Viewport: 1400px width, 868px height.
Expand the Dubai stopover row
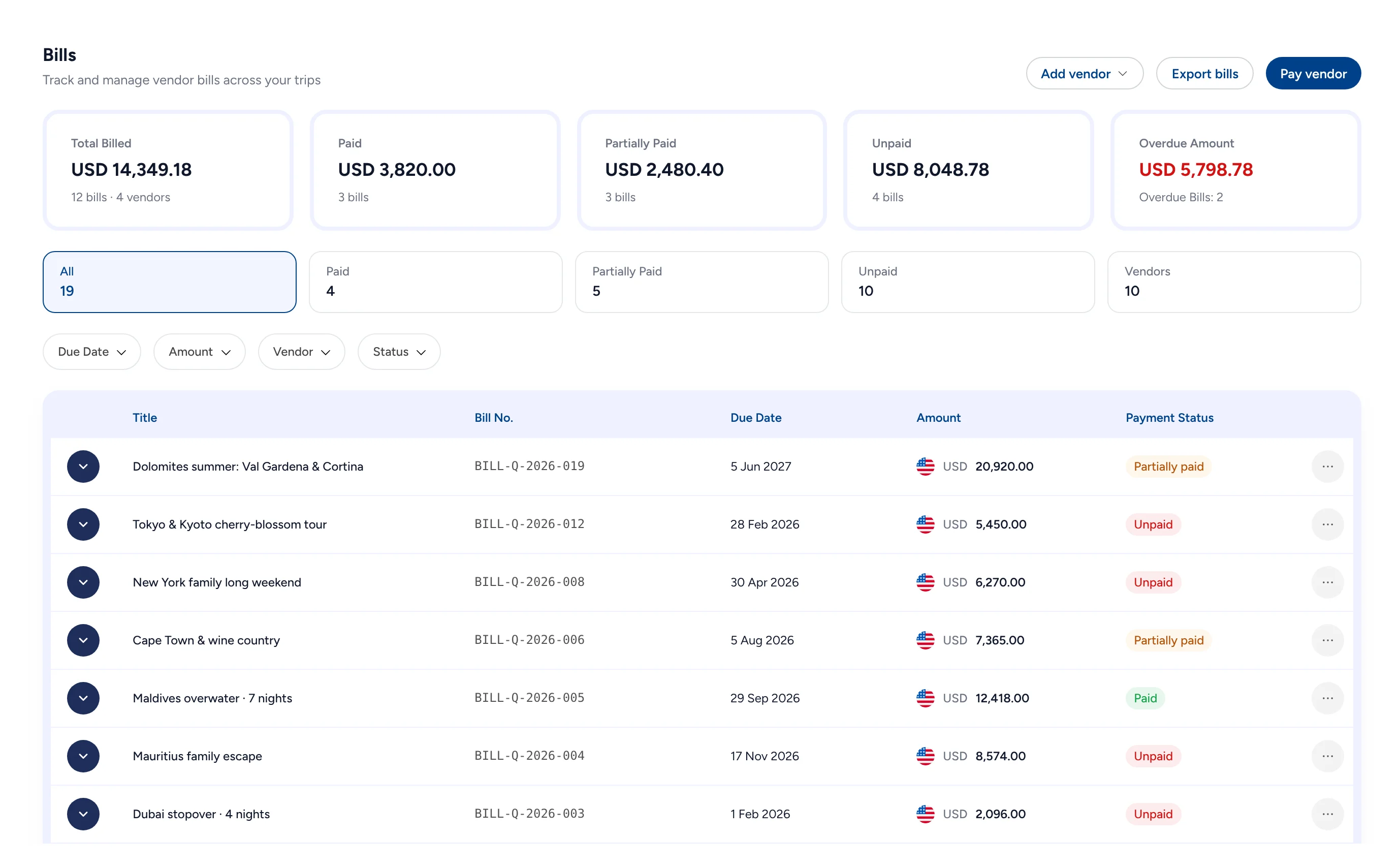pyautogui.click(x=83, y=814)
